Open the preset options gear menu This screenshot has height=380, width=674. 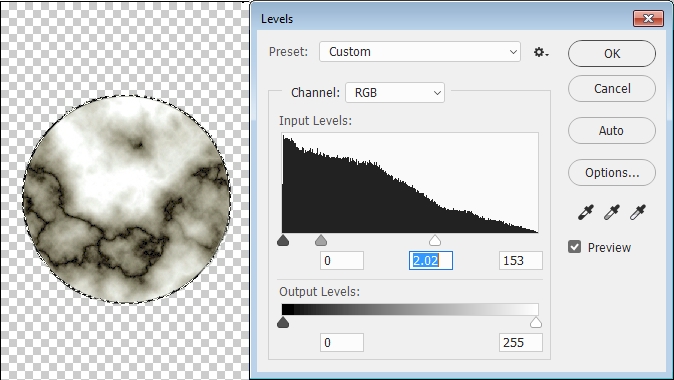pos(541,52)
